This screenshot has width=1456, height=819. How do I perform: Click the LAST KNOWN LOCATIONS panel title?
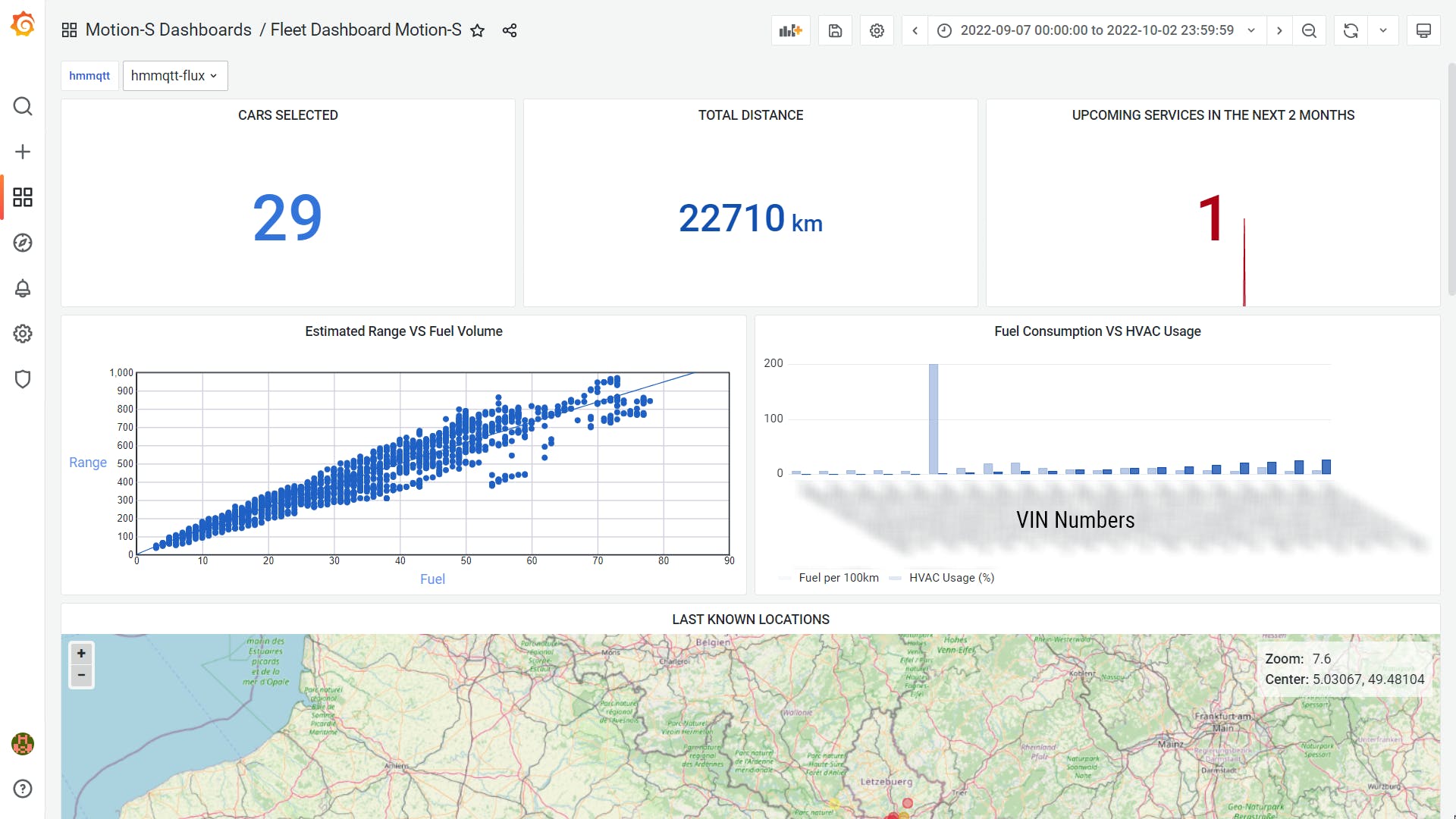point(750,620)
